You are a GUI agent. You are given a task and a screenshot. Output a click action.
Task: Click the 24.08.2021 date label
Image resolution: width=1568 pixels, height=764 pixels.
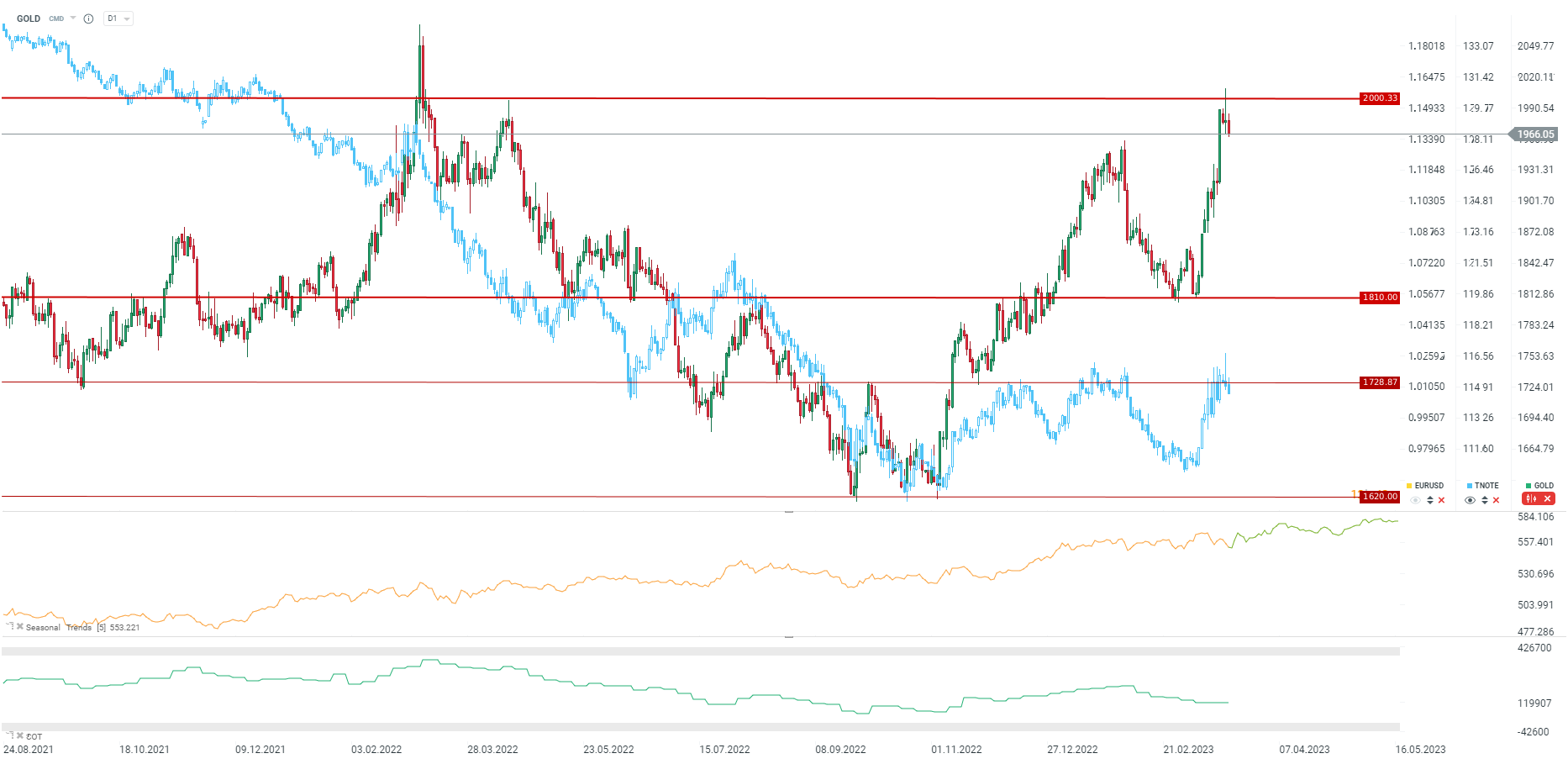point(29,750)
